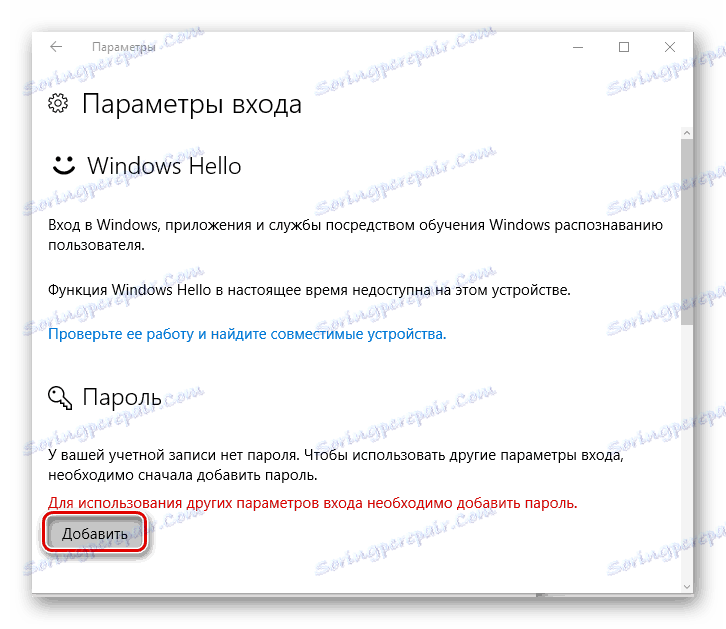Click the gear icon beside Параметры входа

(58, 103)
